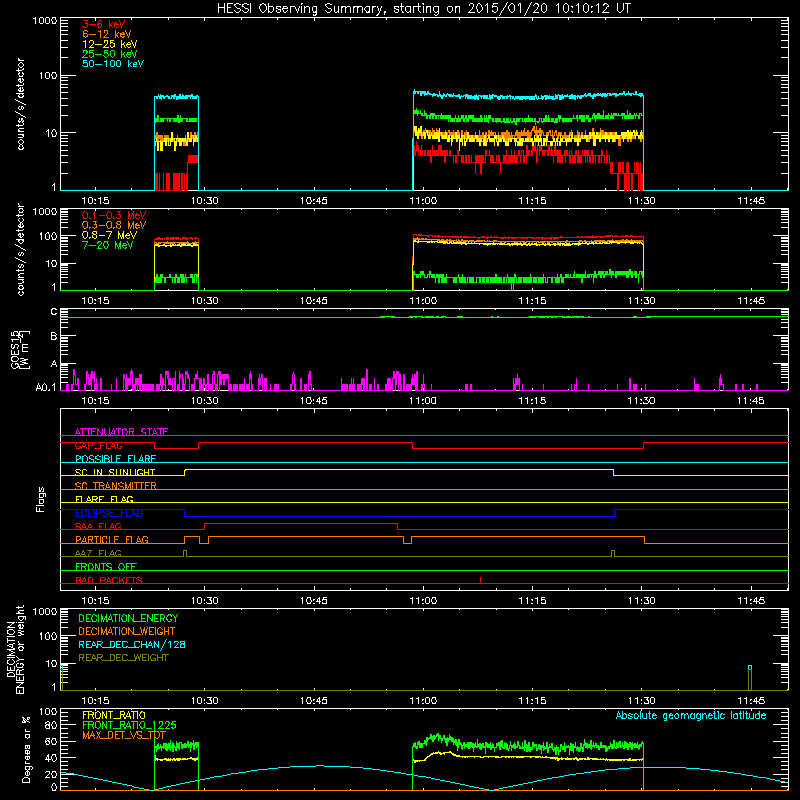Select the ATTENUATOR_STATE flag label
This screenshot has height=800, width=800.
tap(121, 432)
